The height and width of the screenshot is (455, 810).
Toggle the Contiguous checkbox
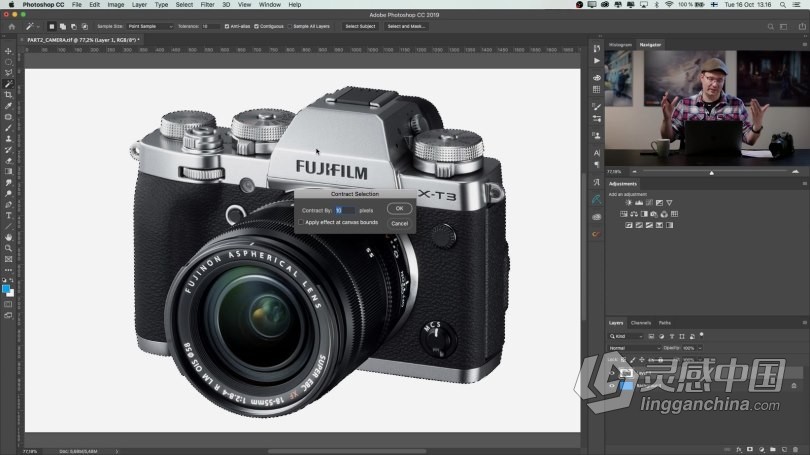(x=256, y=26)
